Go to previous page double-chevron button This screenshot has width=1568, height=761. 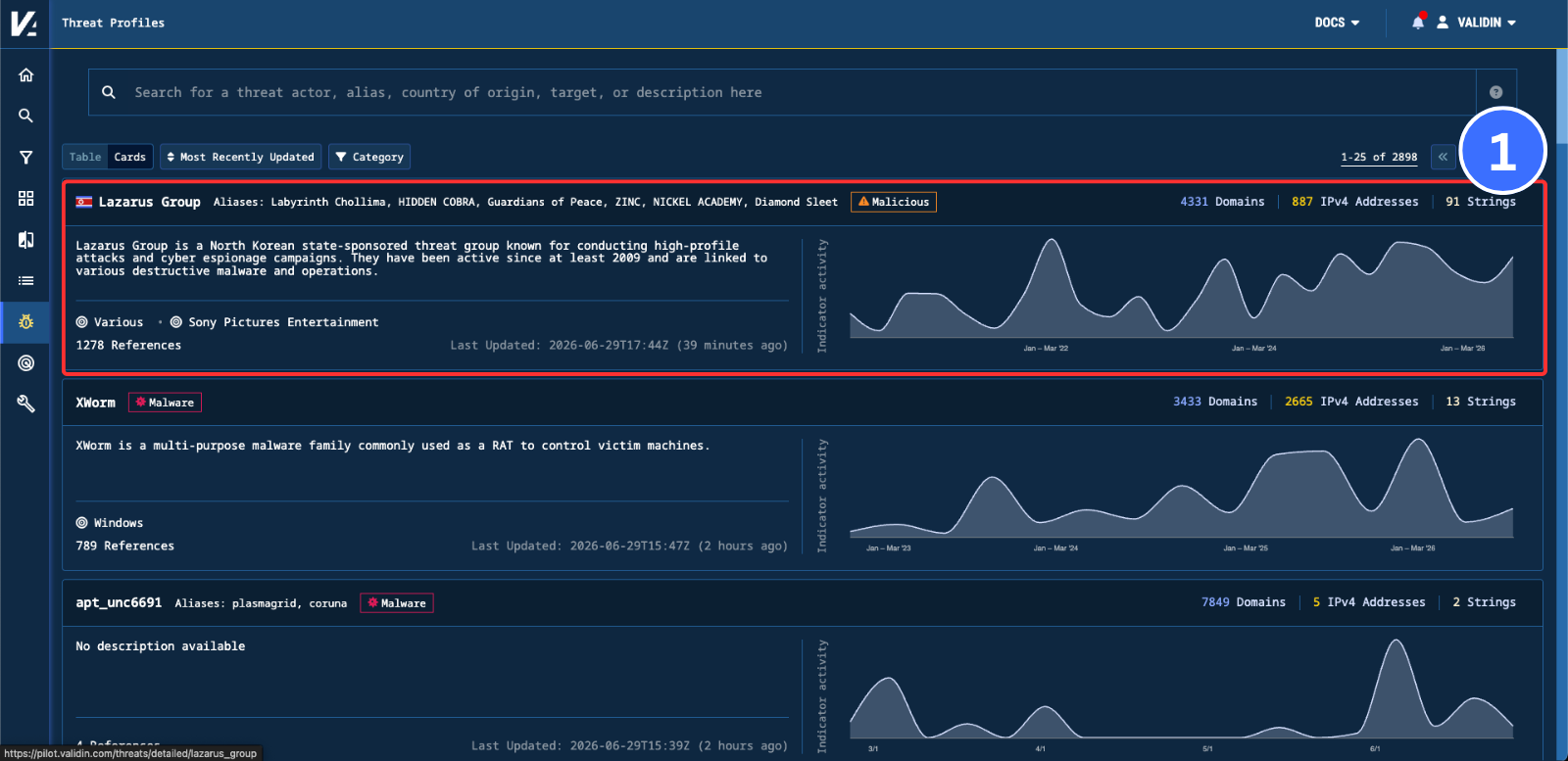[x=1443, y=157]
